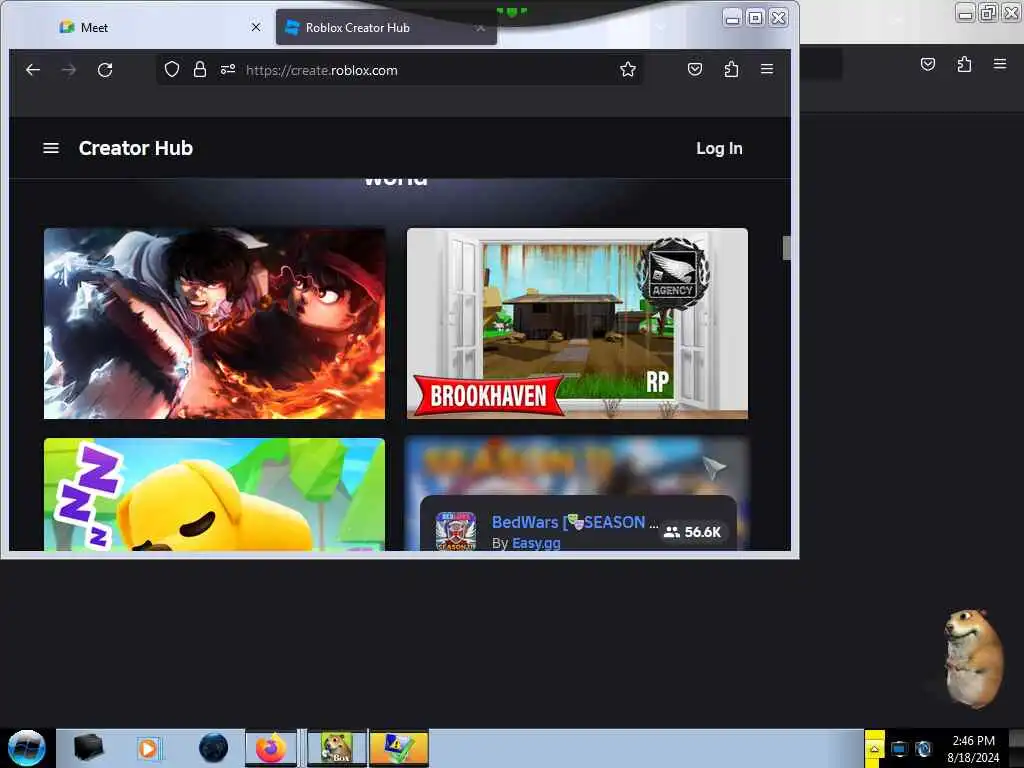Image resolution: width=1024 pixels, height=768 pixels.
Task: Open the black box taskbar icon
Action: tap(88, 748)
